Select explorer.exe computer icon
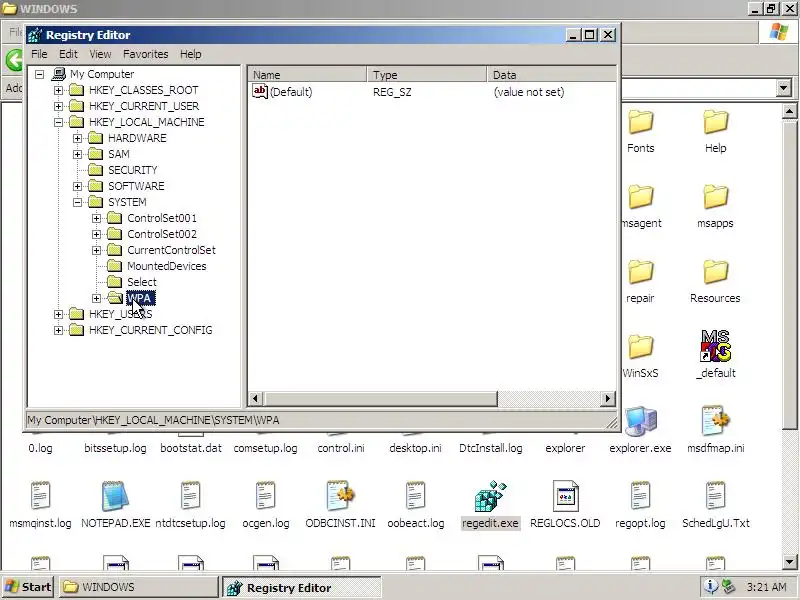Viewport: 800px width, 600px height. [x=640, y=422]
